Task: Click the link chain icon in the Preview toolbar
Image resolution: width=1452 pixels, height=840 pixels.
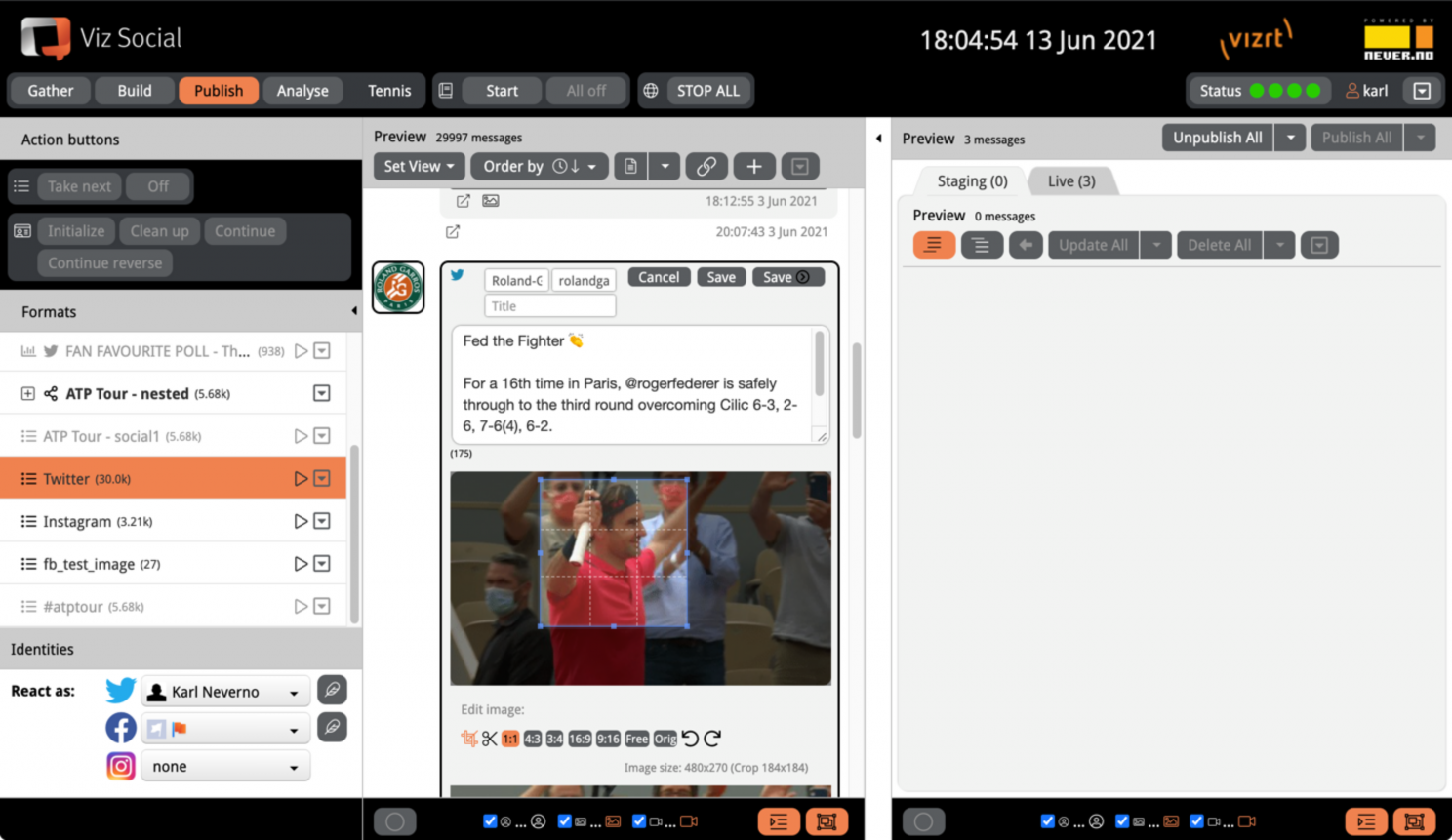Action: (706, 167)
